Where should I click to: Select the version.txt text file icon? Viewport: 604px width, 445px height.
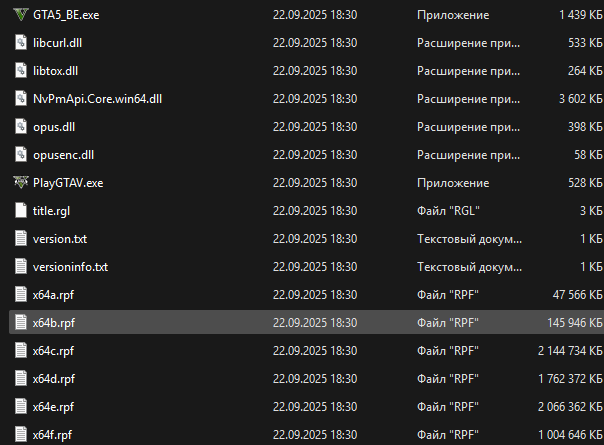[22, 239]
